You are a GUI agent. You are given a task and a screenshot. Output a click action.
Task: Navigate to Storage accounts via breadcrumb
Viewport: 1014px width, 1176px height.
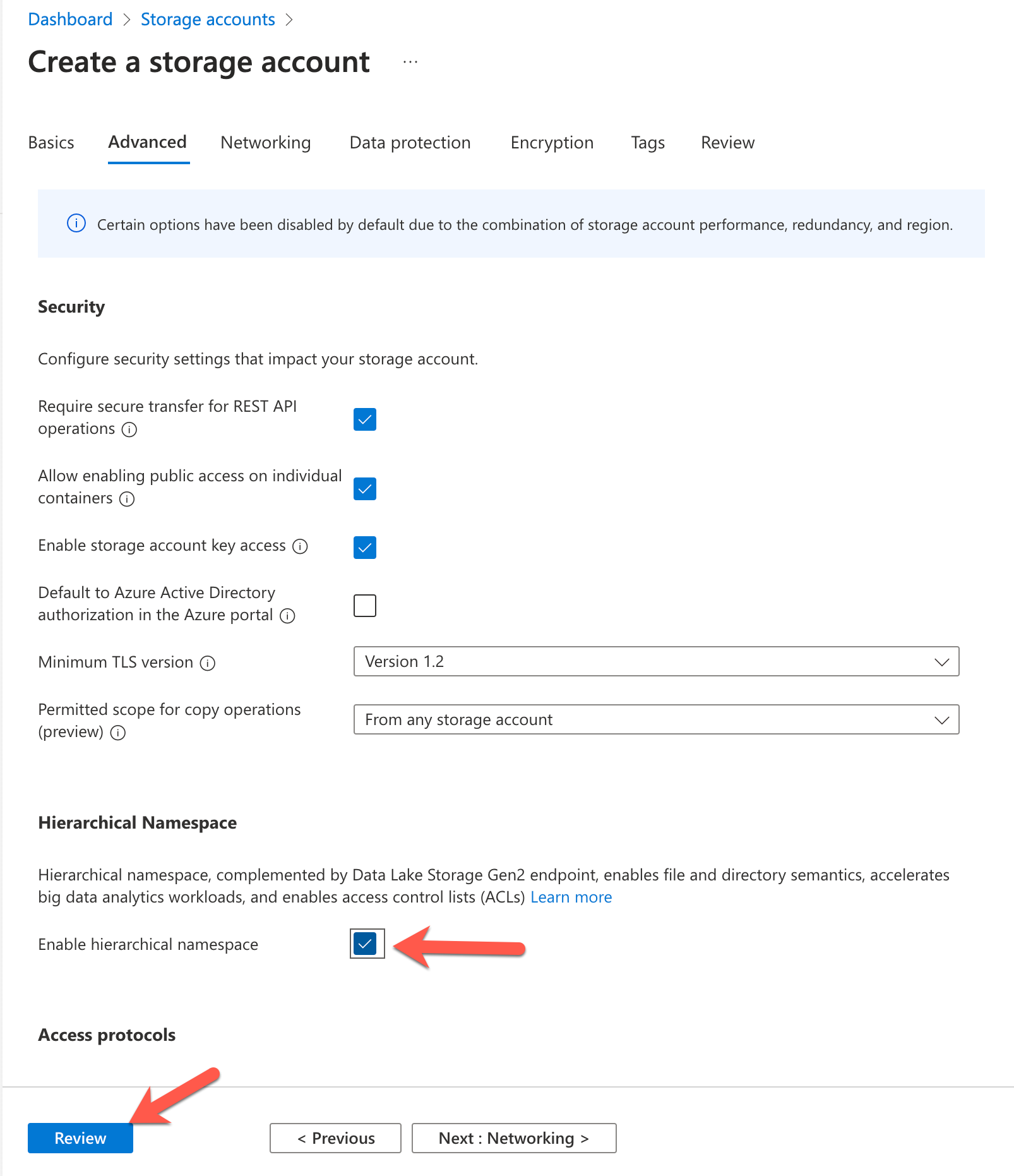click(208, 19)
